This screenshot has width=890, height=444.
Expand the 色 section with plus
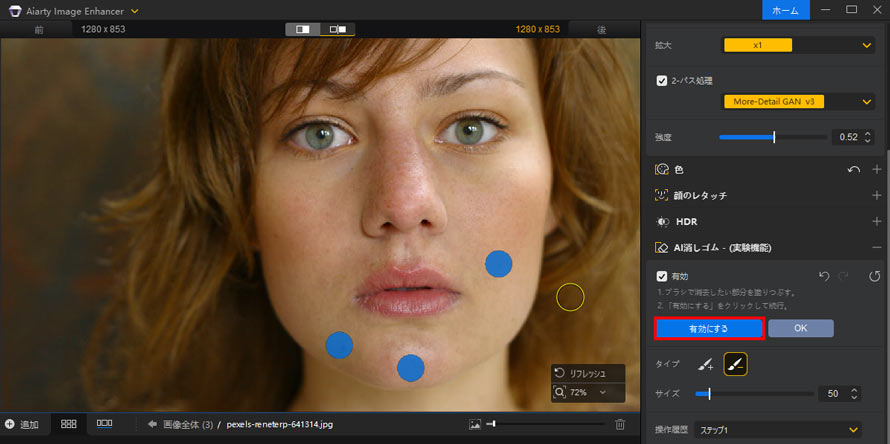point(877,169)
